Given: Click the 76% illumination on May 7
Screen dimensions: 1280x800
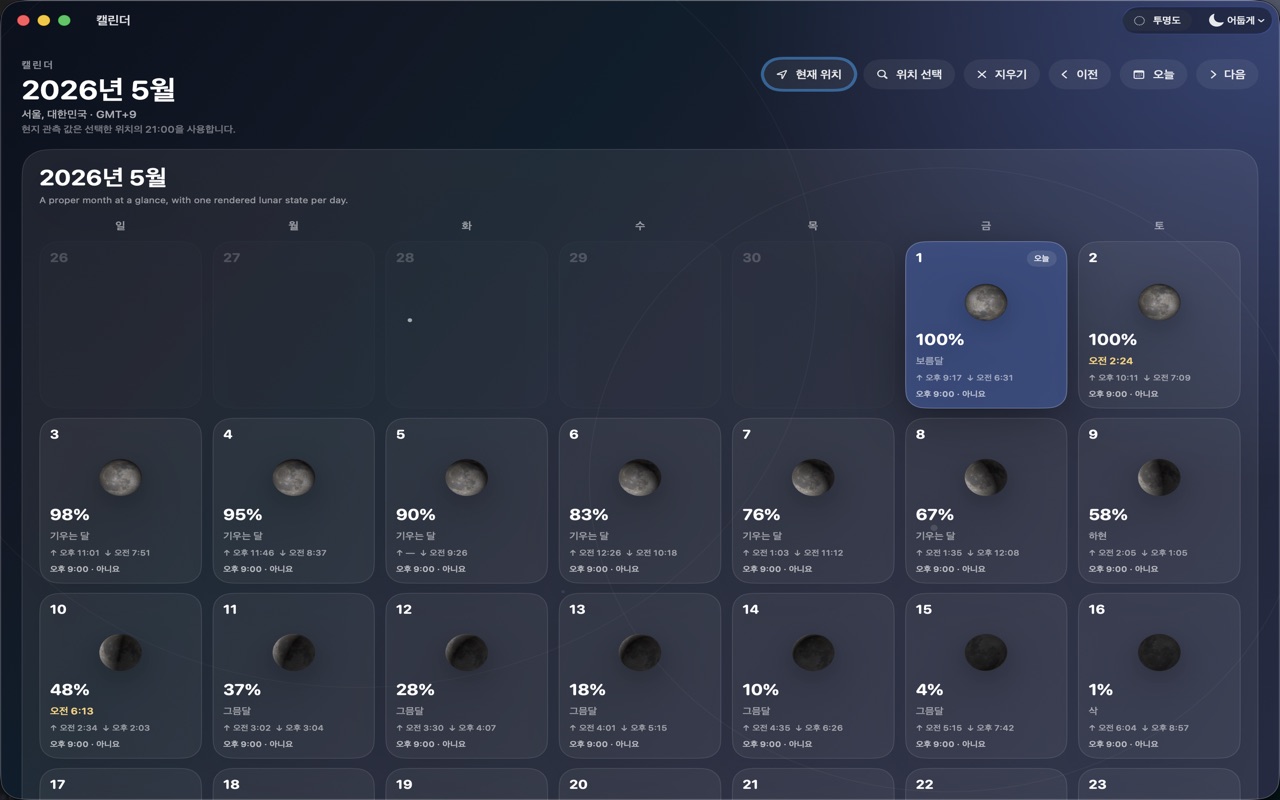Looking at the screenshot, I should (x=762, y=515).
